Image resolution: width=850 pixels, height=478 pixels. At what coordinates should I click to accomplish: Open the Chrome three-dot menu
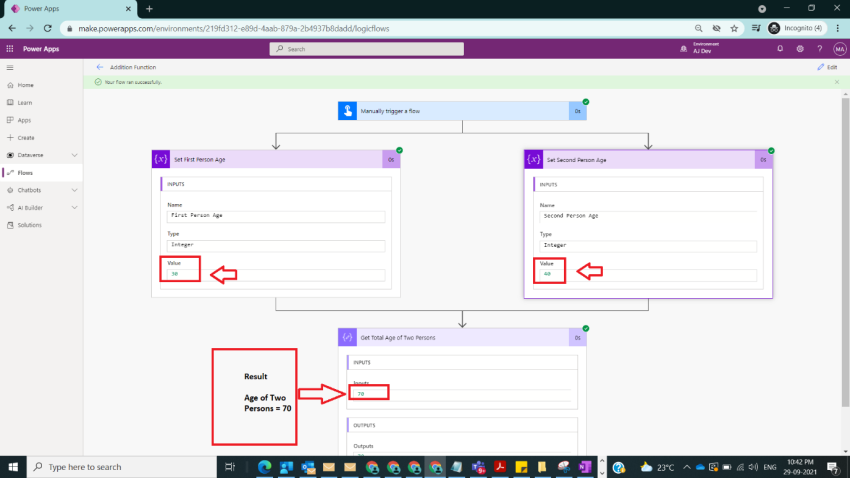[x=838, y=28]
